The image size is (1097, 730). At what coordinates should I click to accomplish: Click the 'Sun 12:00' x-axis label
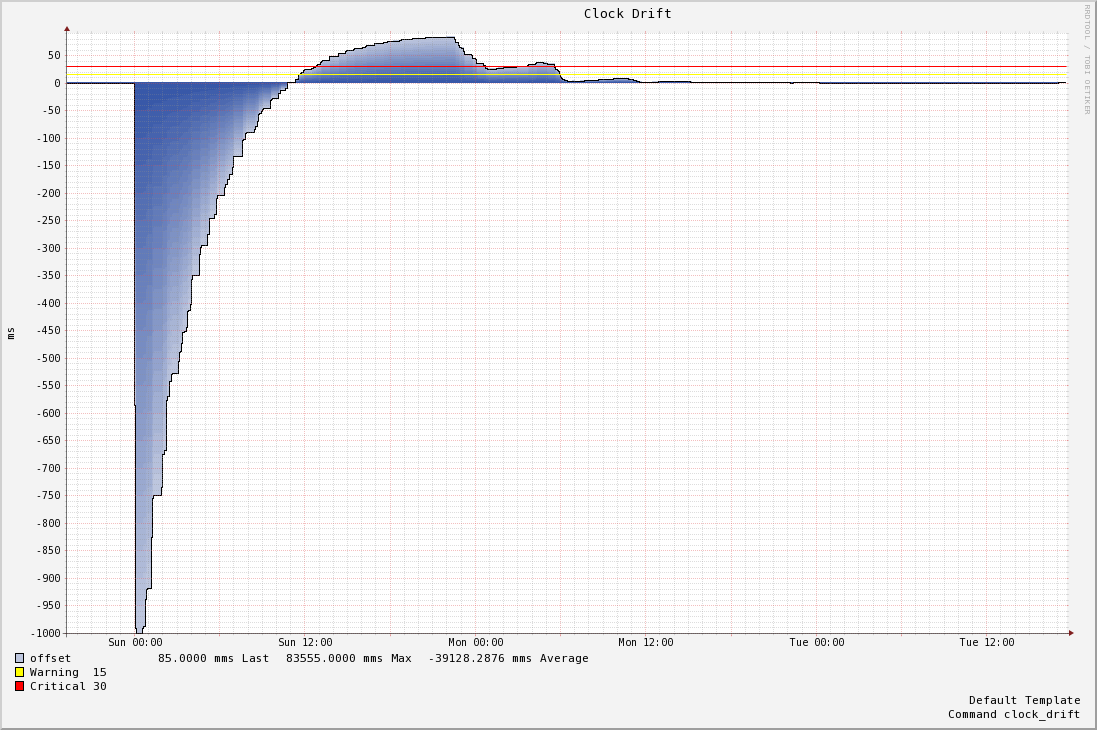click(305, 642)
